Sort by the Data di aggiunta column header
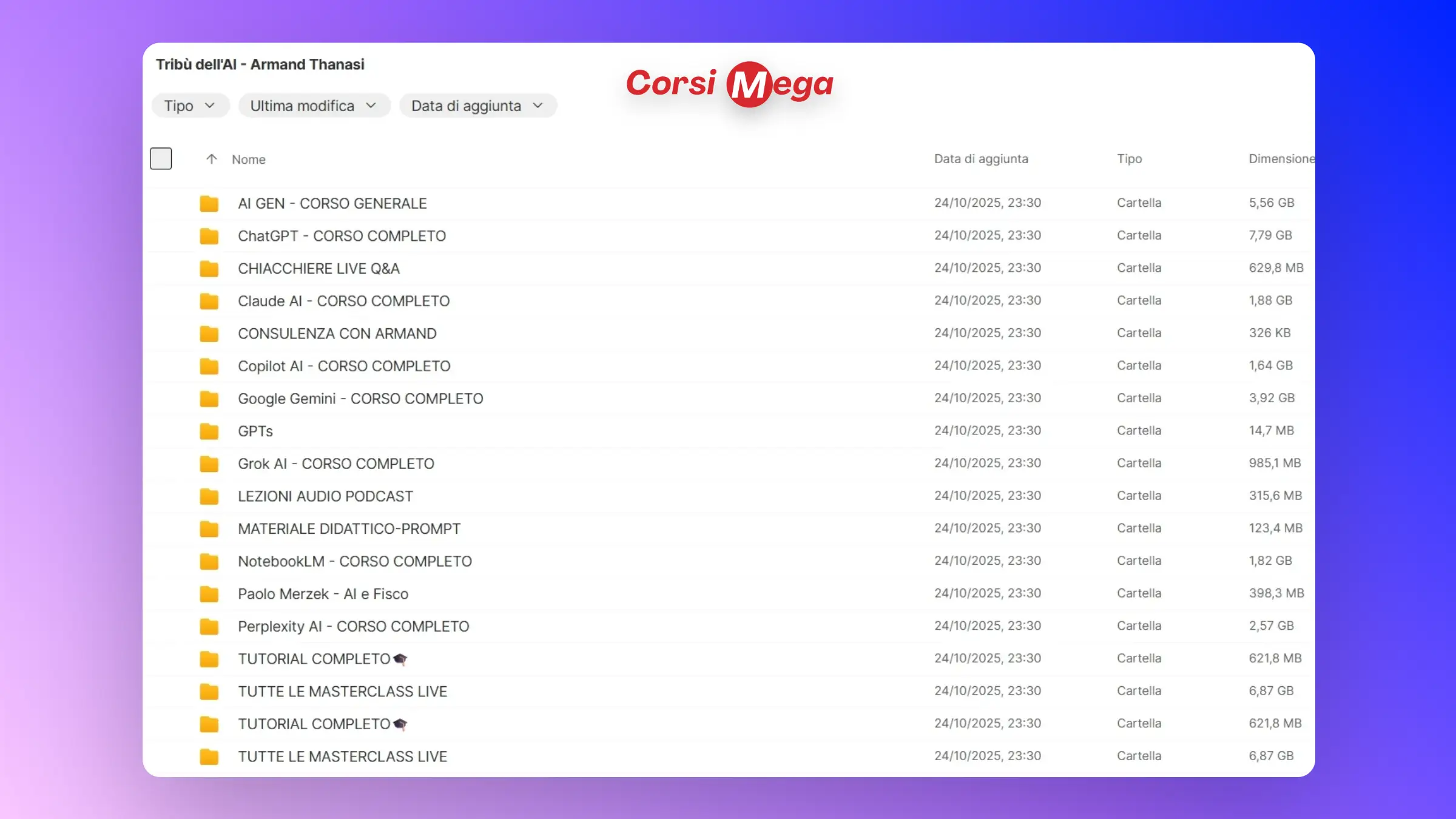Screen dimensions: 1456x819 (x=981, y=159)
